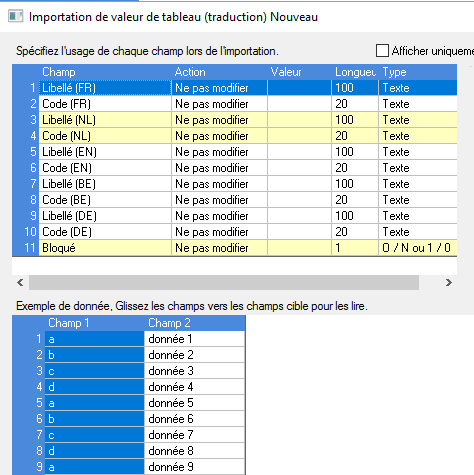The width and height of the screenshot is (474, 475).
Task: Click the right scrollbar arrow
Action: click(x=449, y=283)
